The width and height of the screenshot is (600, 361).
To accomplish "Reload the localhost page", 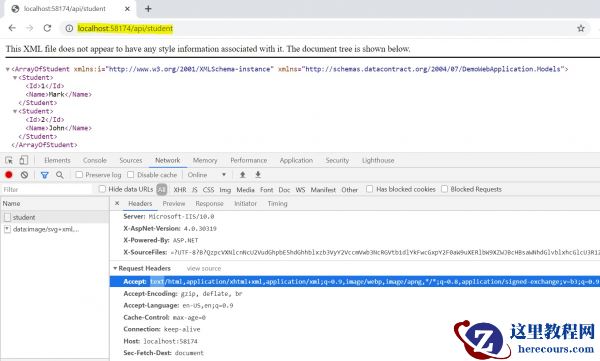I will 47,28.
